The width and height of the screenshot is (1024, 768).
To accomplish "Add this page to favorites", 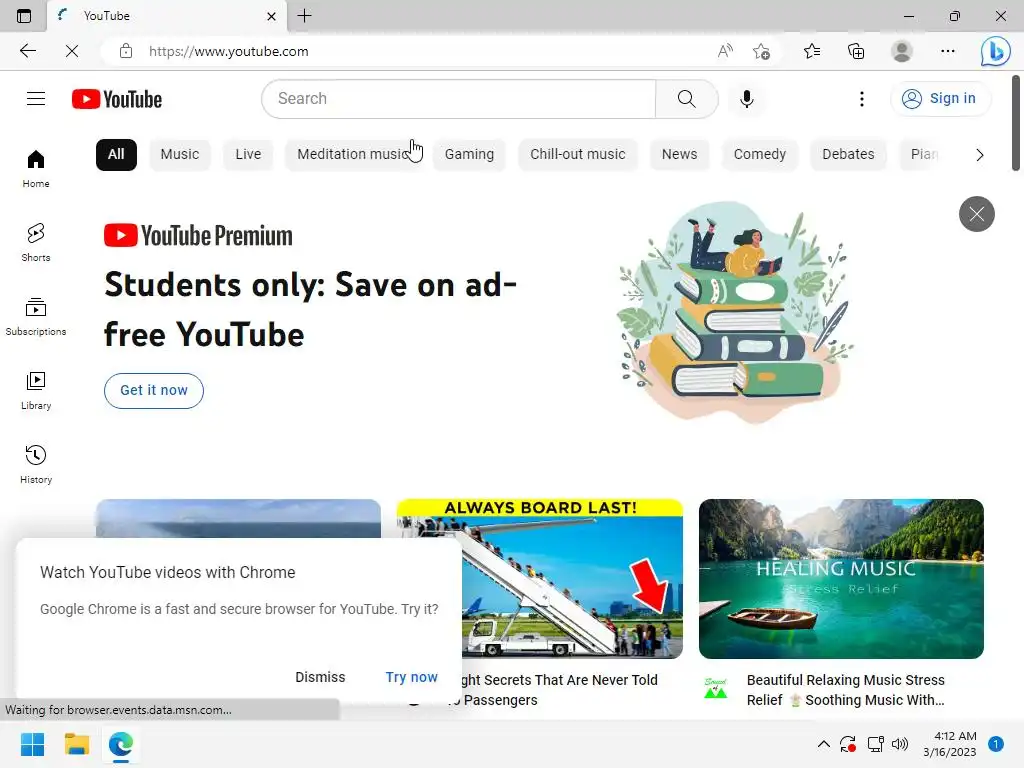I will [x=761, y=51].
